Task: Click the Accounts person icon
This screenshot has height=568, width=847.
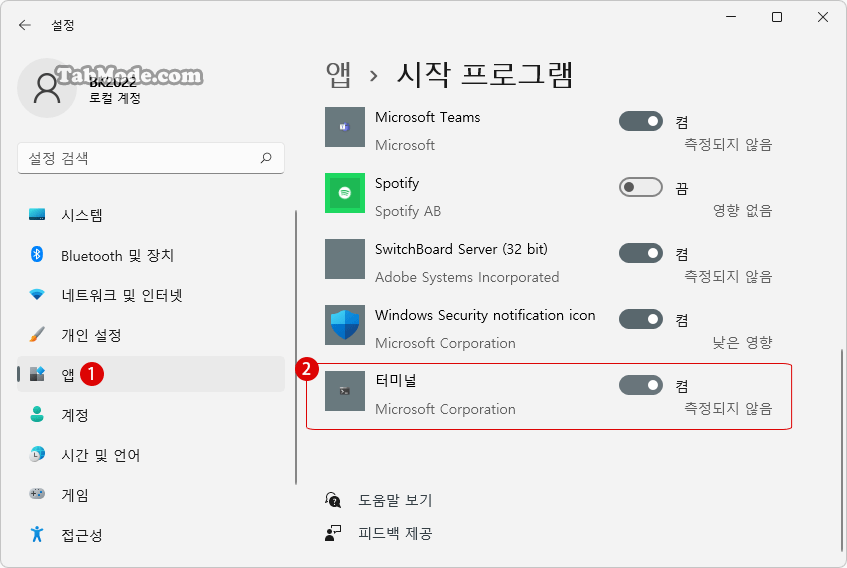Action: (x=37, y=414)
